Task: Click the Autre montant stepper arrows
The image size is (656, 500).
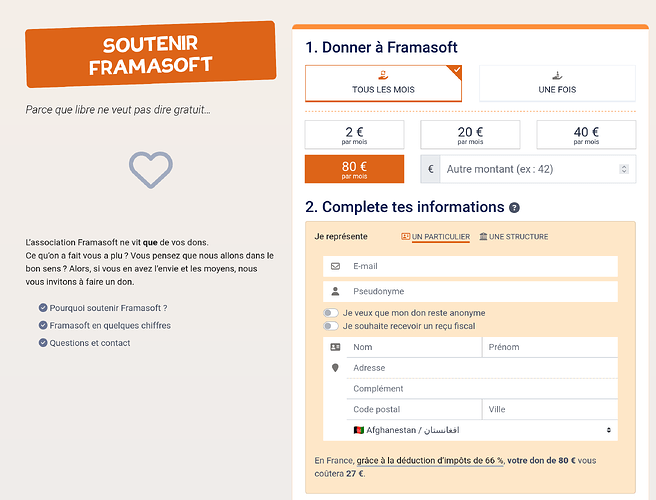Action: (x=624, y=169)
